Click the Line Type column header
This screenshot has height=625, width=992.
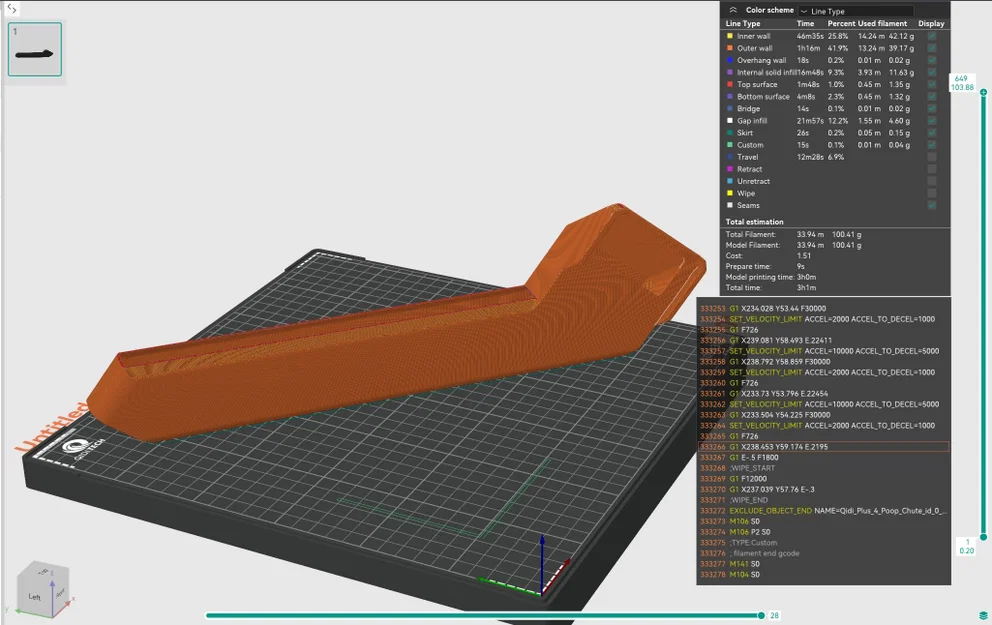743,23
